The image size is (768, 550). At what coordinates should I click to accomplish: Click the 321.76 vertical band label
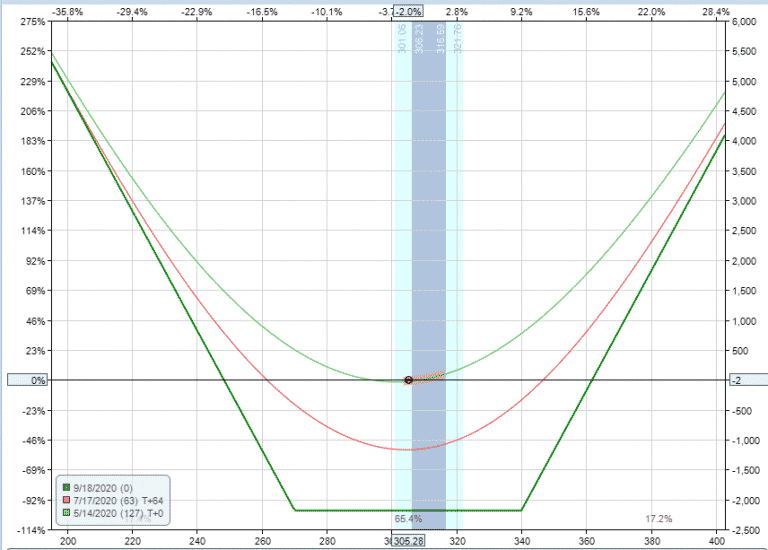(458, 39)
